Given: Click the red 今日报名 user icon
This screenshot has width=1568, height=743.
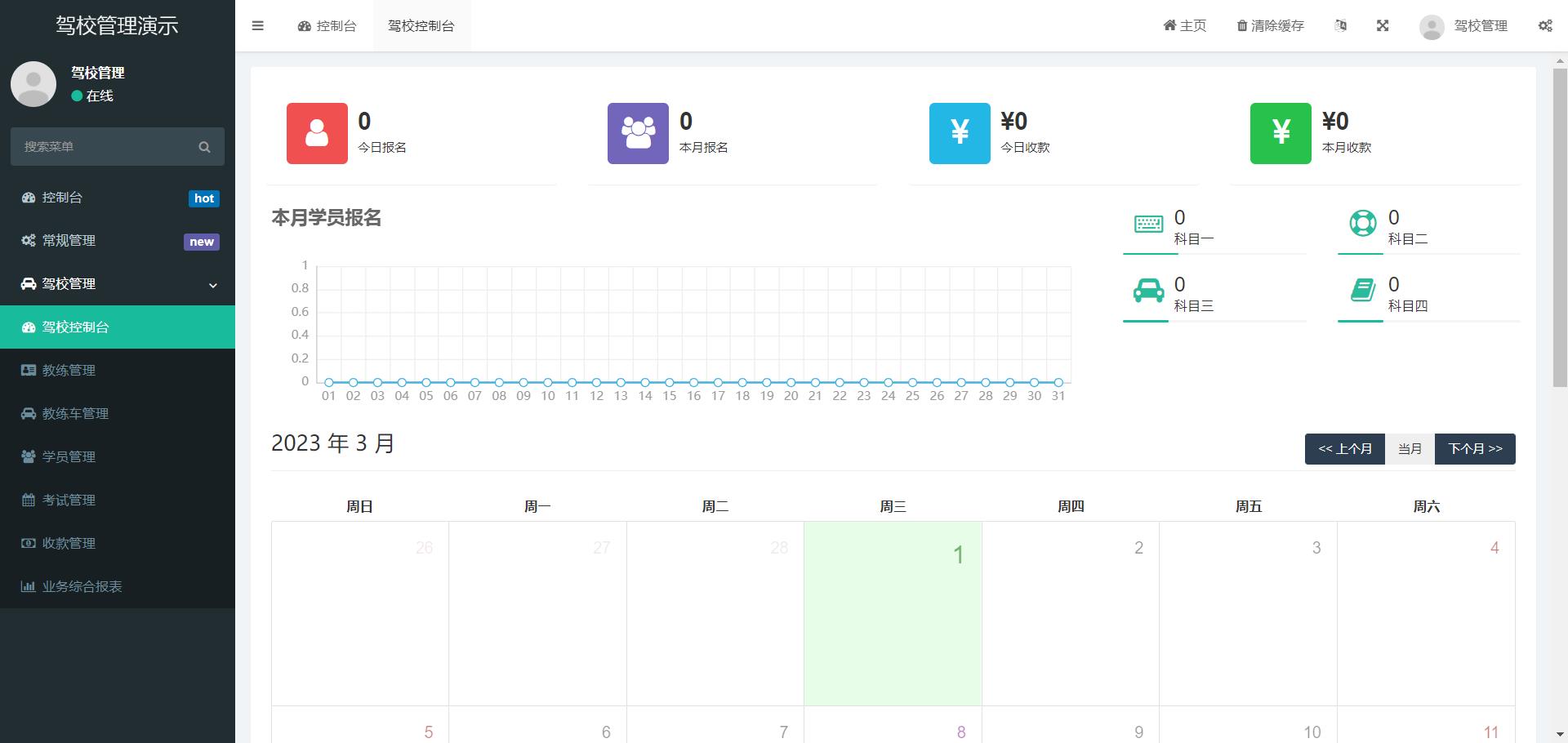Looking at the screenshot, I should point(317,133).
